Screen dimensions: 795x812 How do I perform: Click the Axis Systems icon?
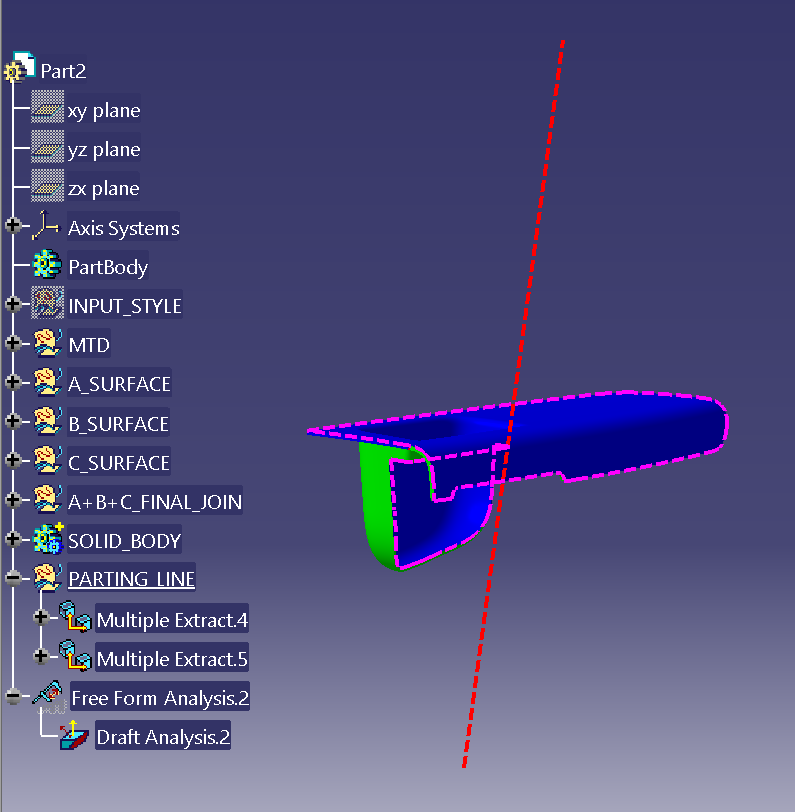tap(46, 225)
